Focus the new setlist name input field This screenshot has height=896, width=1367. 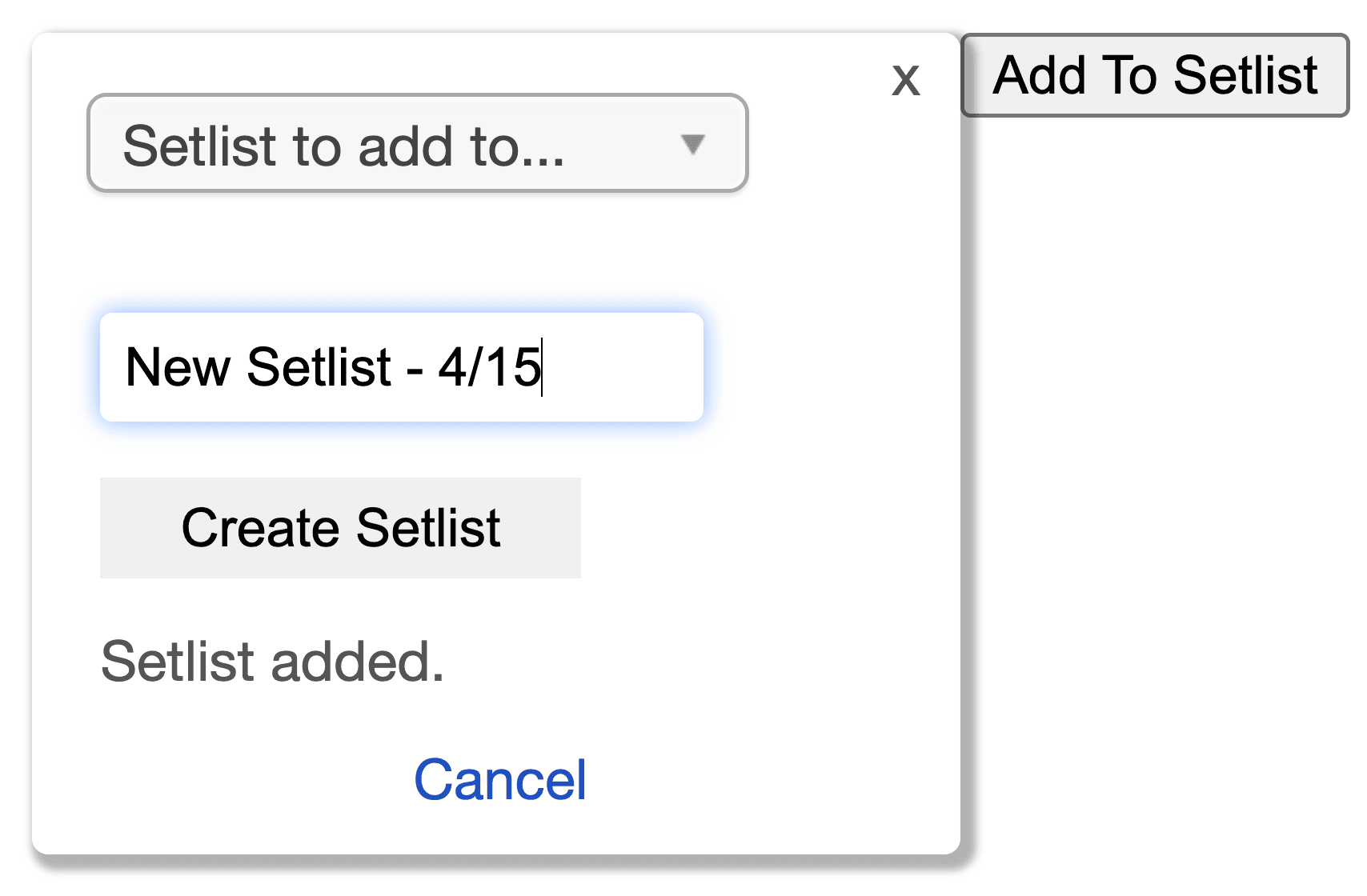401,367
